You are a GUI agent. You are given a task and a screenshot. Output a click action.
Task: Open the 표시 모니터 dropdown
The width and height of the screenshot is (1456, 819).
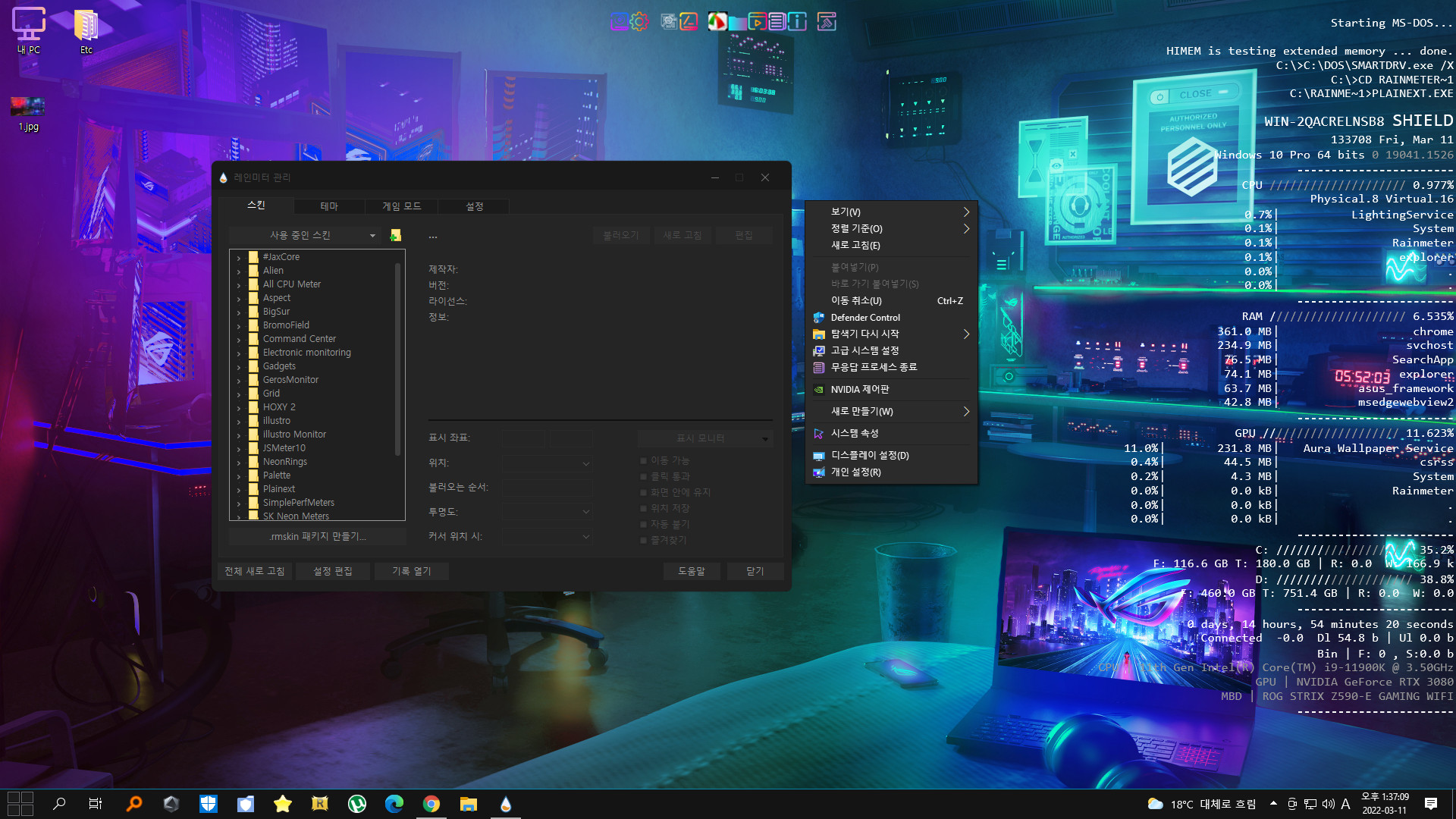click(705, 438)
